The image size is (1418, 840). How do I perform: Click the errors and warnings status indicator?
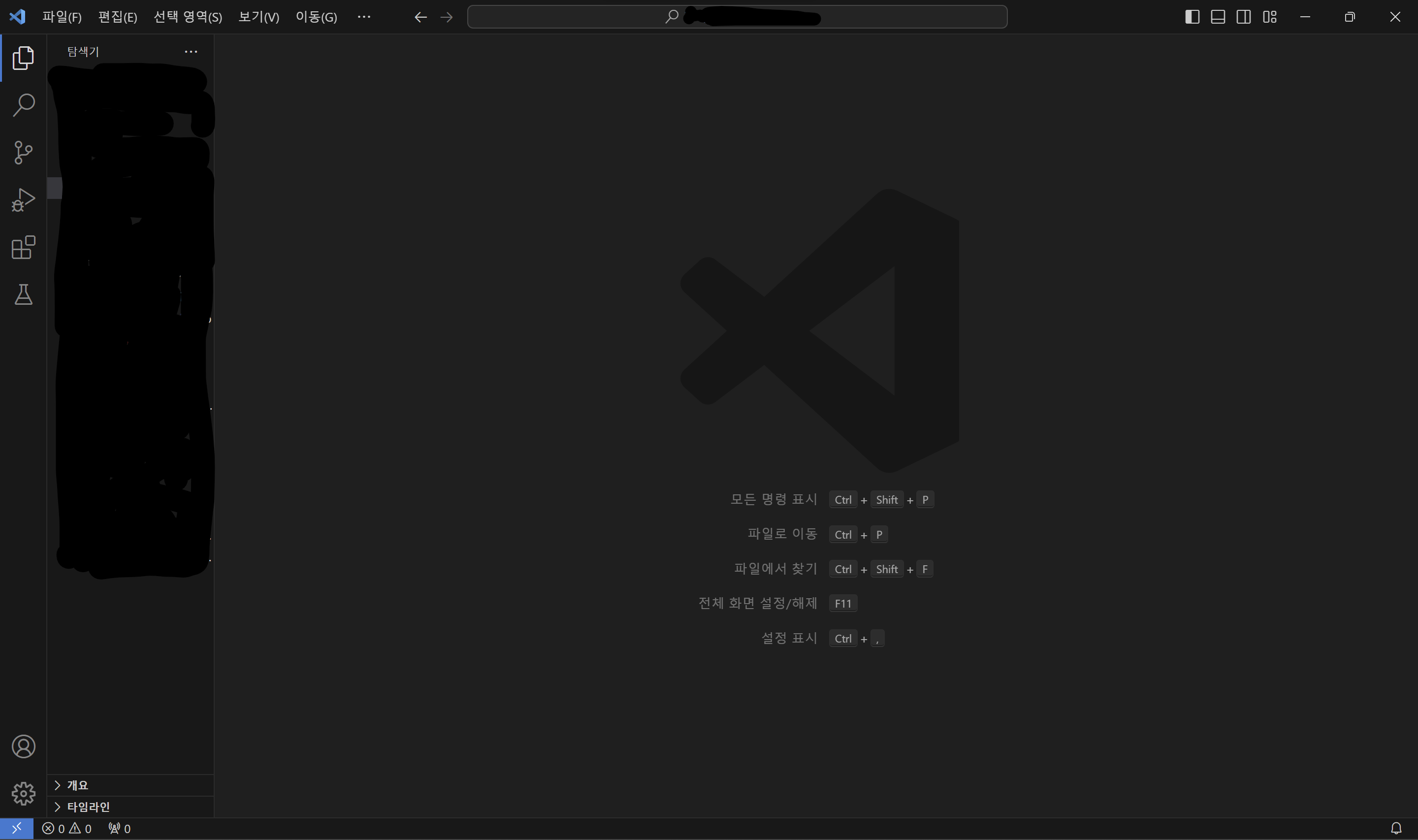(67, 829)
